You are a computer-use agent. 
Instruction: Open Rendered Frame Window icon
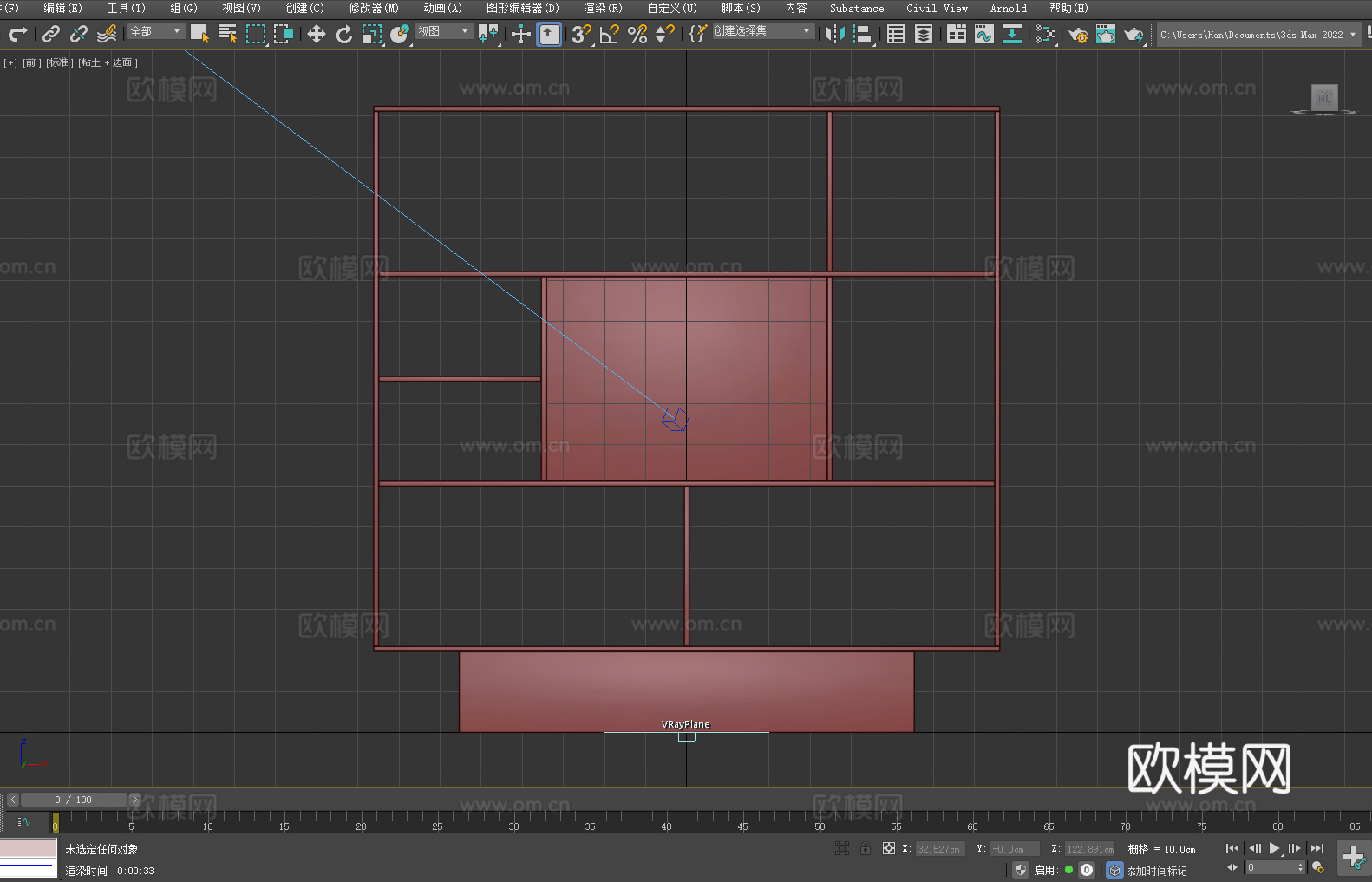coord(1106,34)
